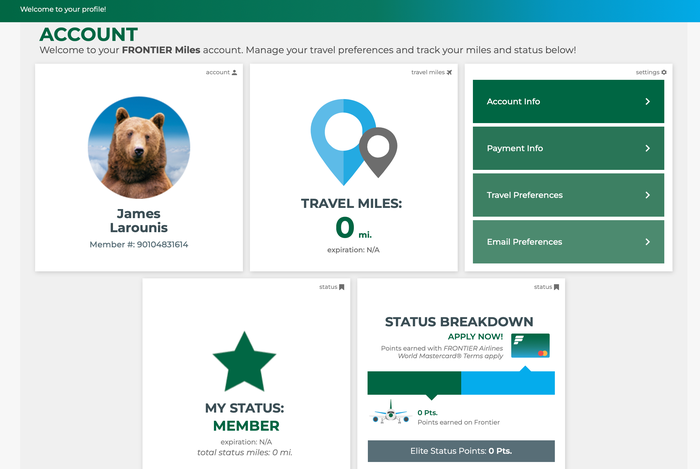Click the Frontier Mastercard credit card image

[x=530, y=345]
